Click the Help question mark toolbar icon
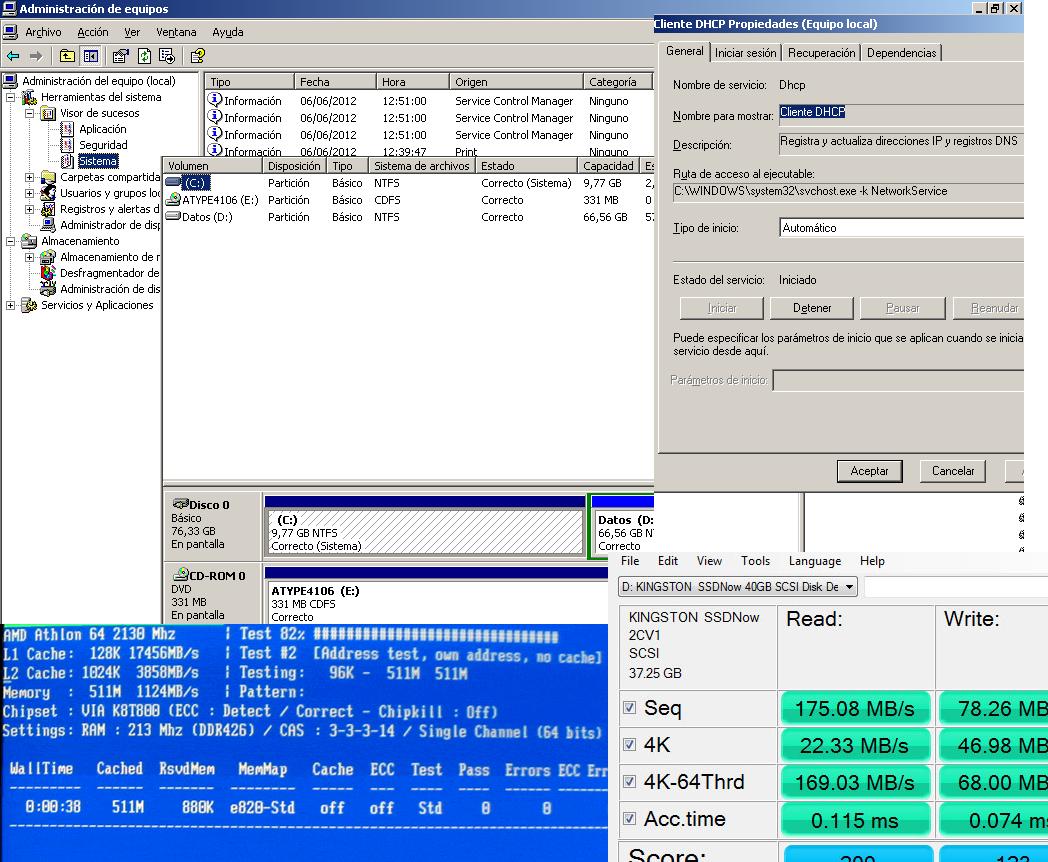The height and width of the screenshot is (862, 1048). pyautogui.click(x=197, y=57)
